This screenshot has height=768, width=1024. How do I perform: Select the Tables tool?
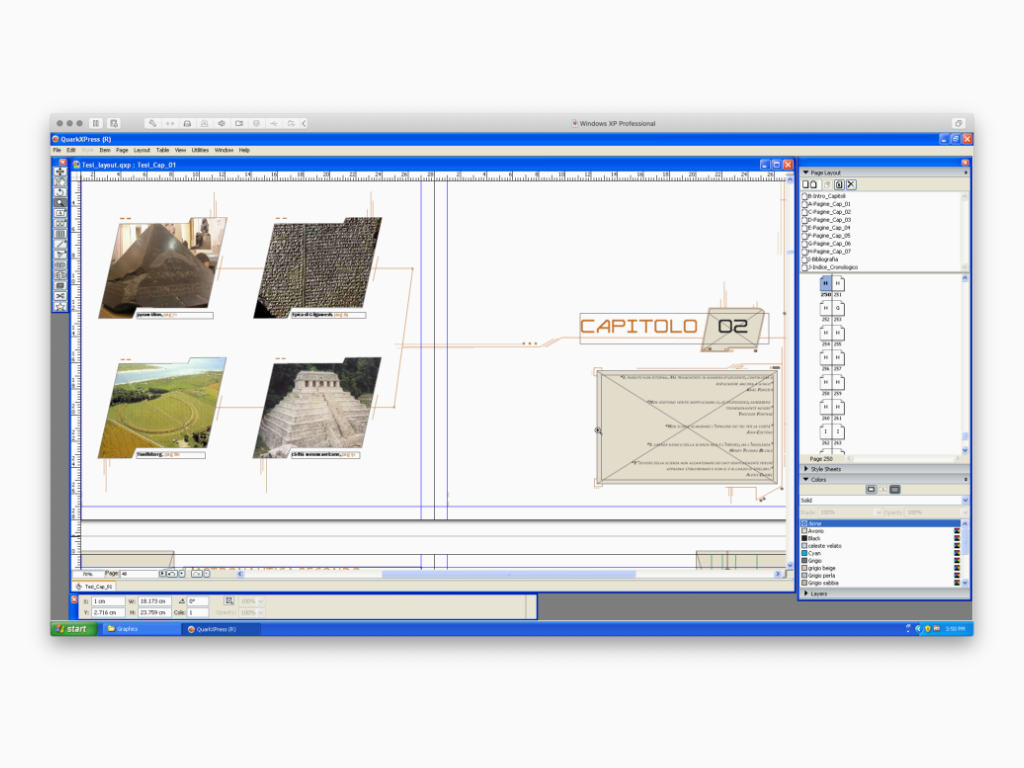60,234
